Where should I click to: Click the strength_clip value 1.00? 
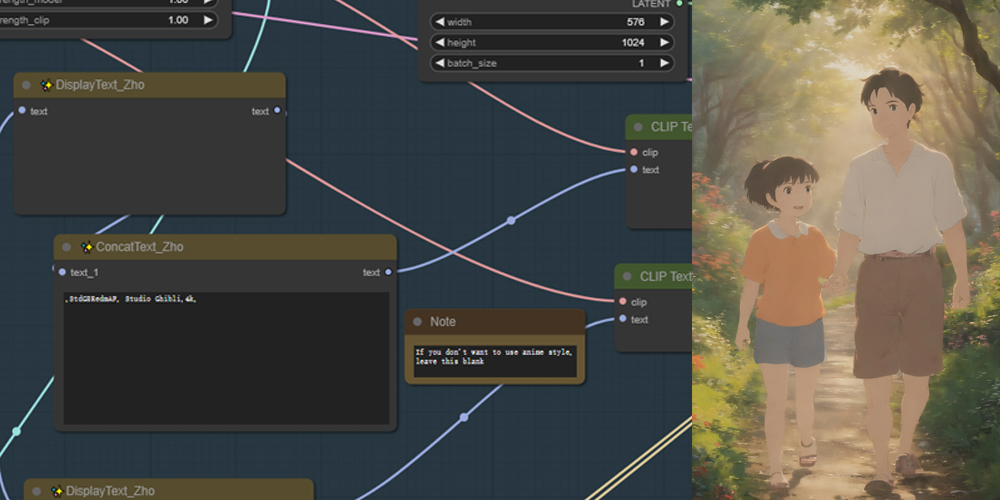178,20
